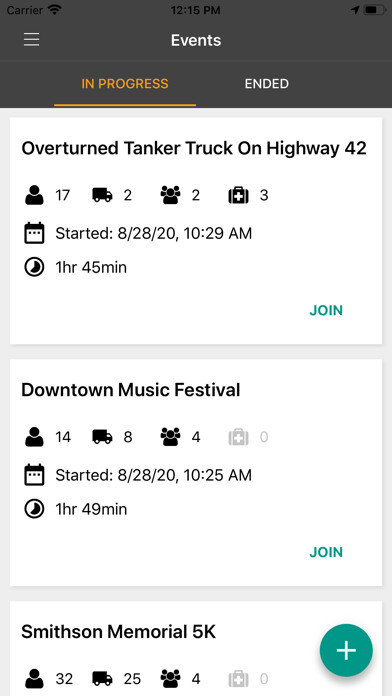Viewport: 392px width, 696px height.
Task: Click the truck icon in Tanker Truck card
Action: pyautogui.click(x=102, y=195)
